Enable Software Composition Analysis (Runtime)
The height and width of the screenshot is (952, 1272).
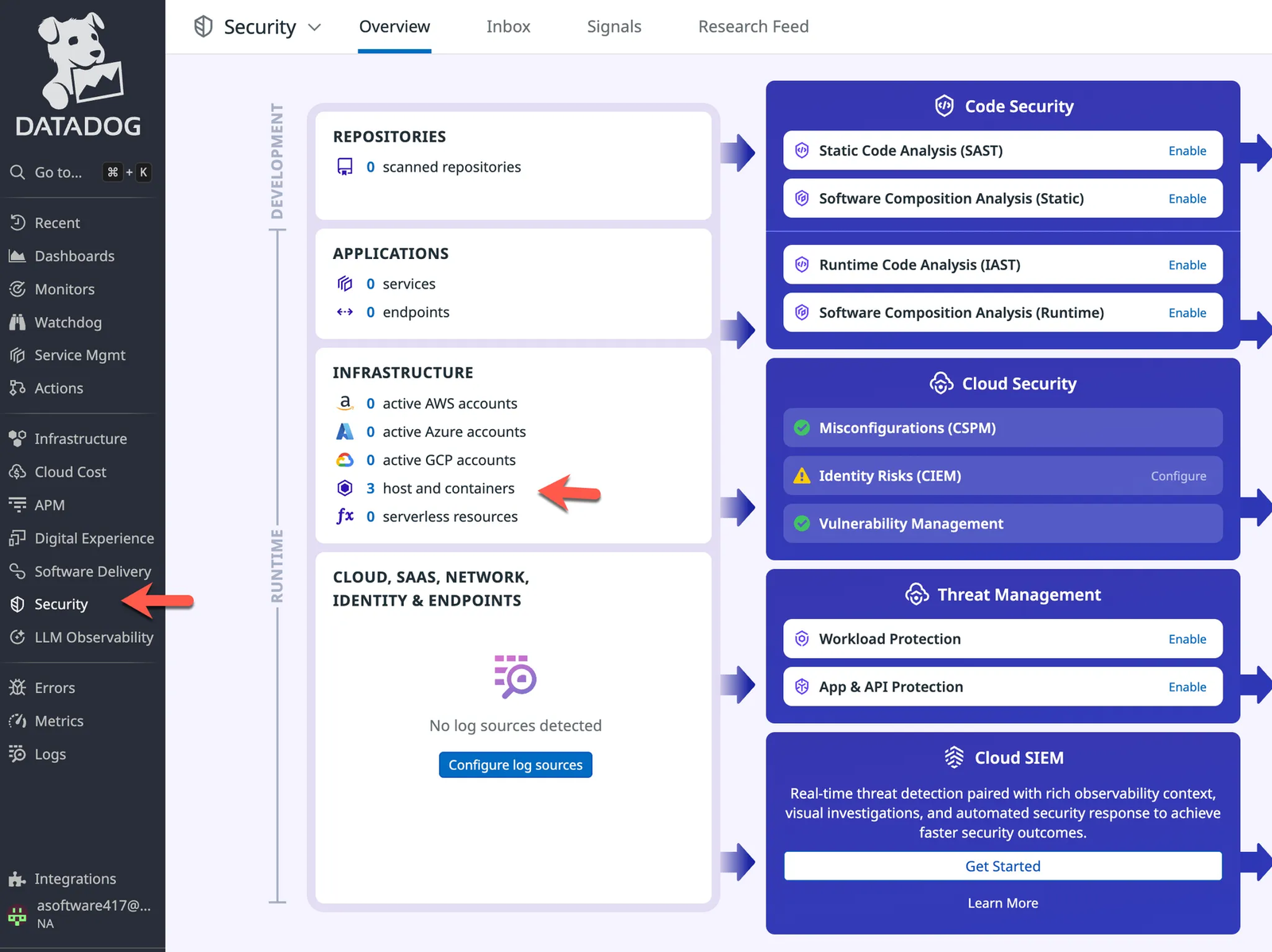click(1187, 312)
